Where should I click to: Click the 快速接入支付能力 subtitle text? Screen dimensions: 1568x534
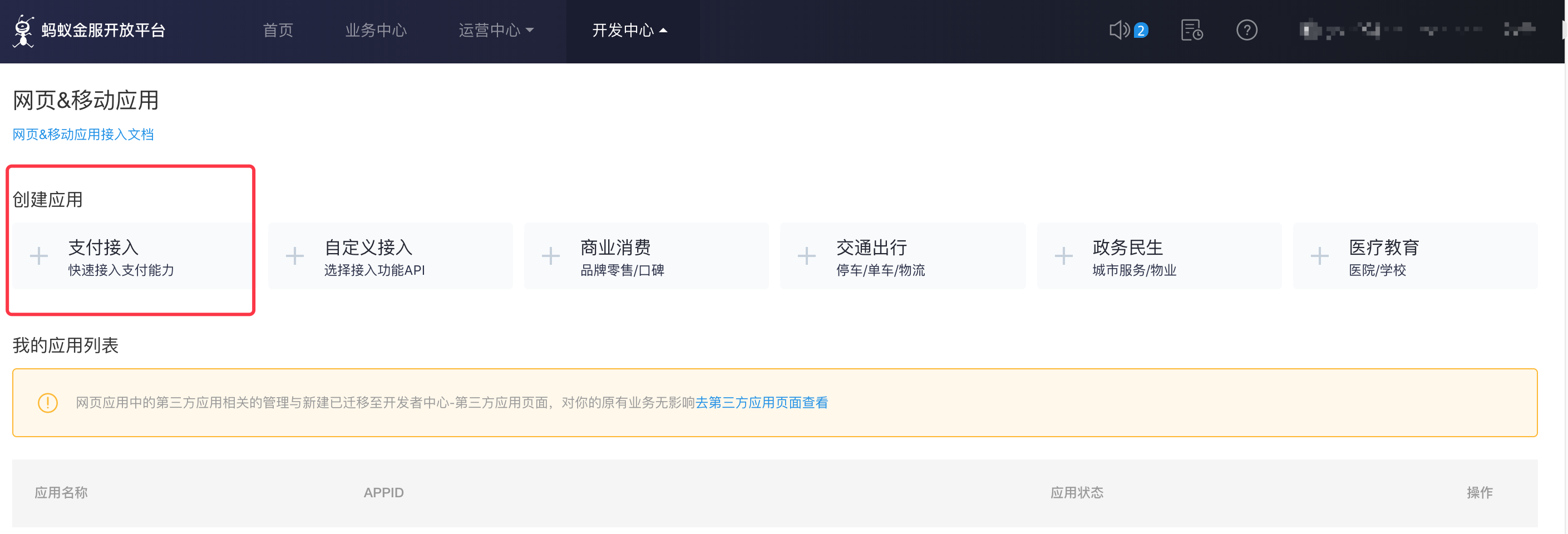121,270
